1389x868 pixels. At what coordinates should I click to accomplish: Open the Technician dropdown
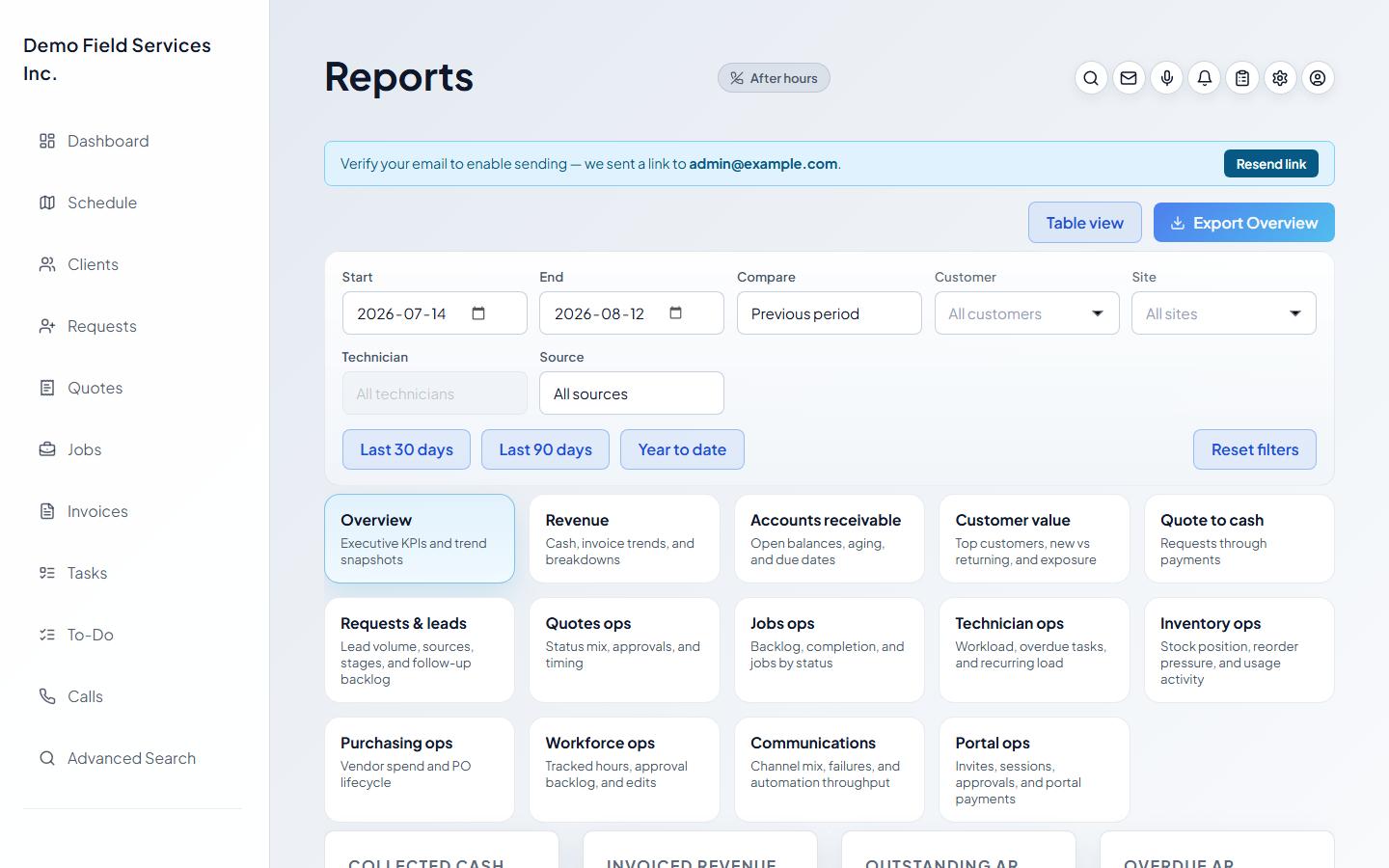(434, 393)
